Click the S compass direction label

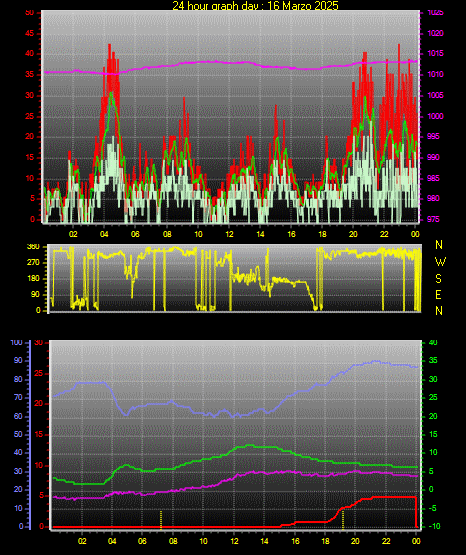(x=438, y=279)
